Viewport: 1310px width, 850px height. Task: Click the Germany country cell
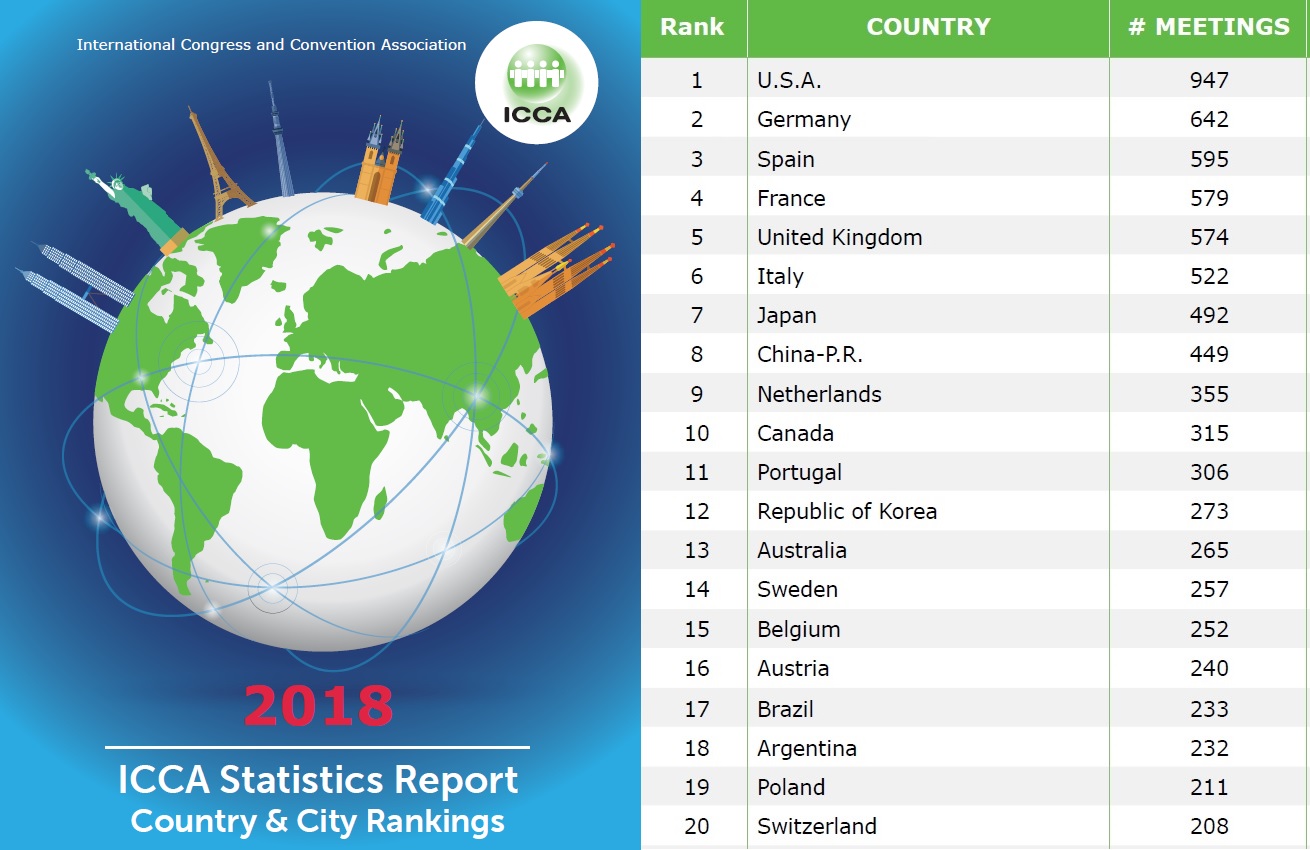point(804,119)
